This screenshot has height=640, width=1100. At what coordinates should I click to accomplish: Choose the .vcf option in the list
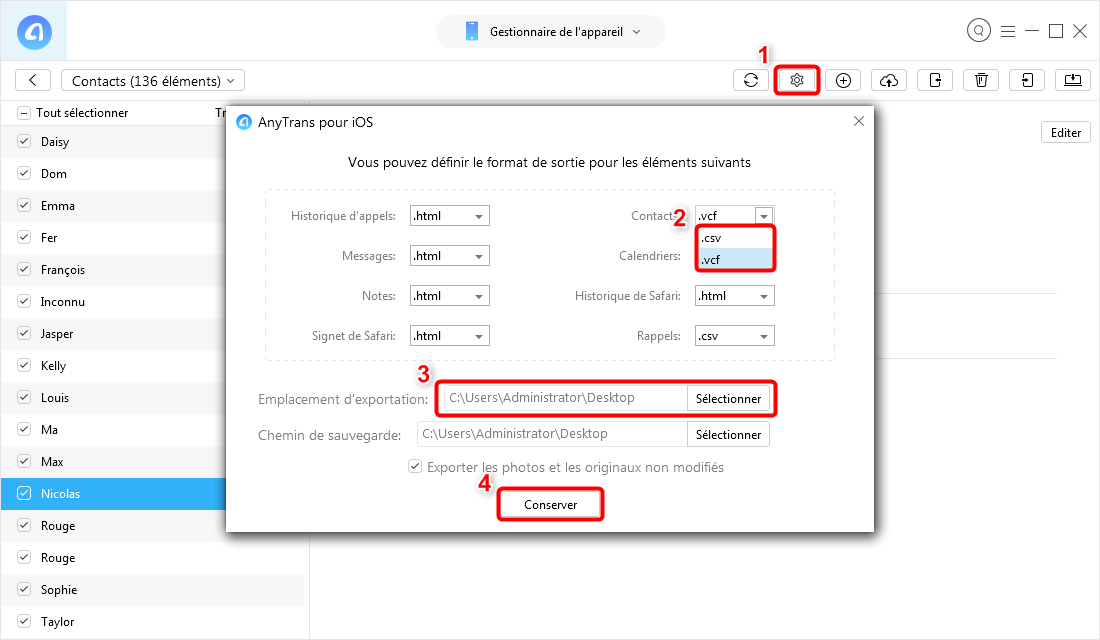click(735, 260)
